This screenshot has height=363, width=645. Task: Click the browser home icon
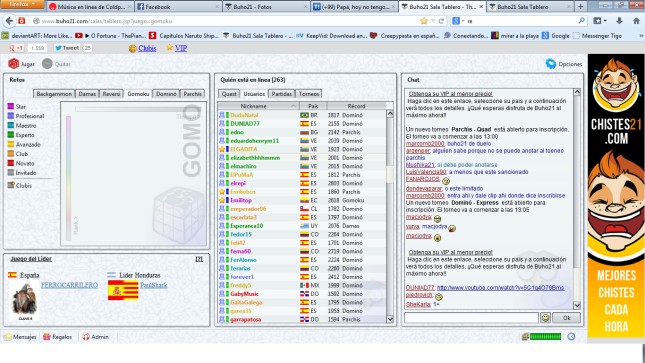636,21
